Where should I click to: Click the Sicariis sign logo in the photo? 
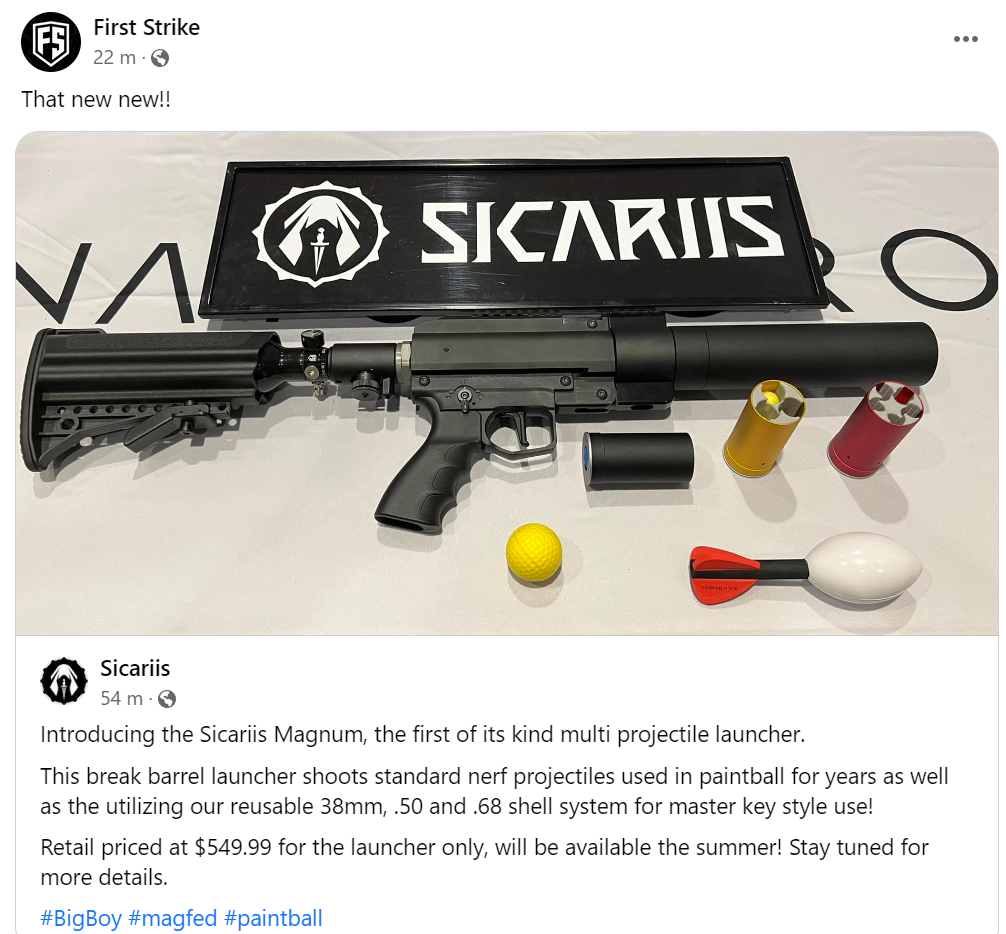[x=320, y=235]
